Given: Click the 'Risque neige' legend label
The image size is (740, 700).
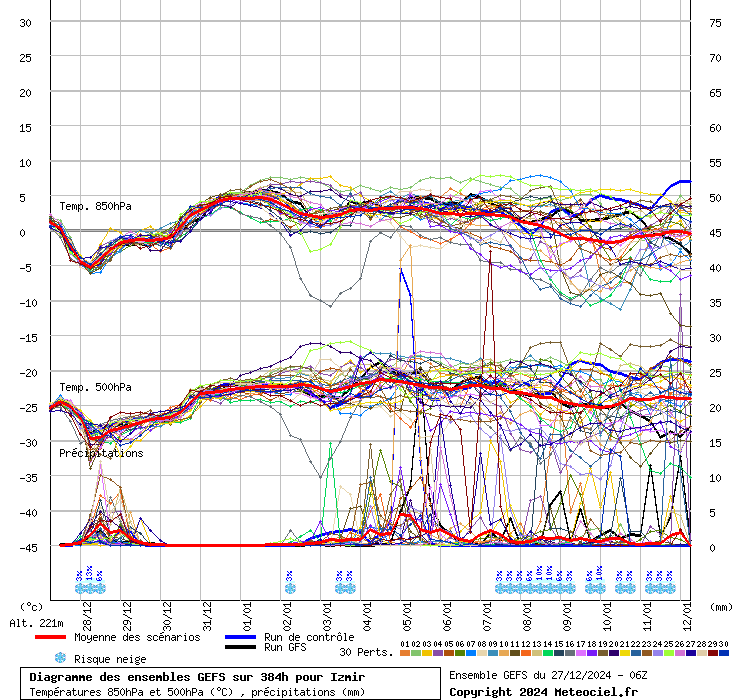Looking at the screenshot, I should point(110,659).
